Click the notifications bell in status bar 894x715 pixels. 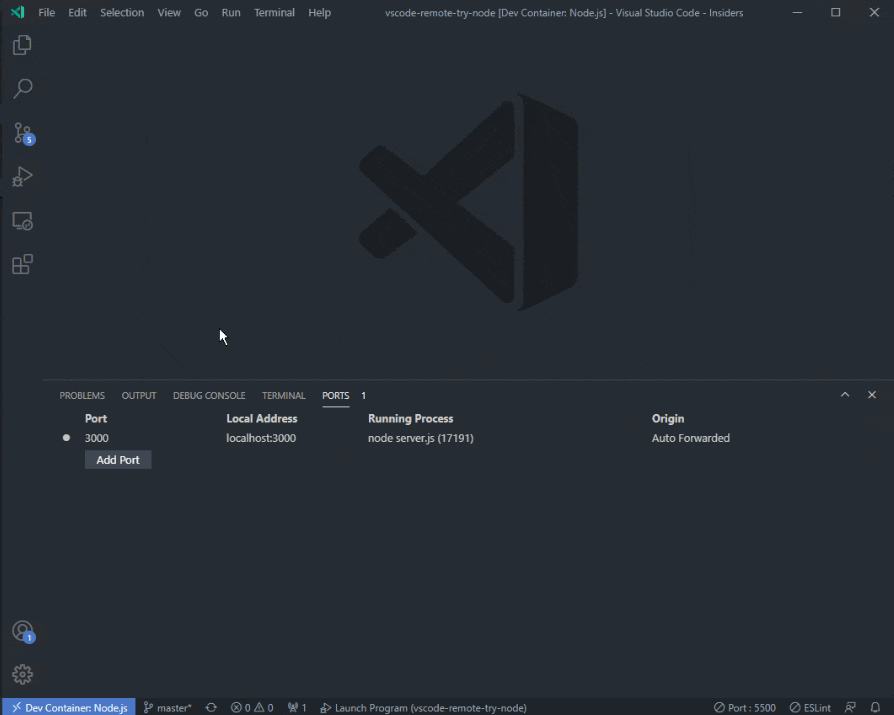[x=875, y=707]
